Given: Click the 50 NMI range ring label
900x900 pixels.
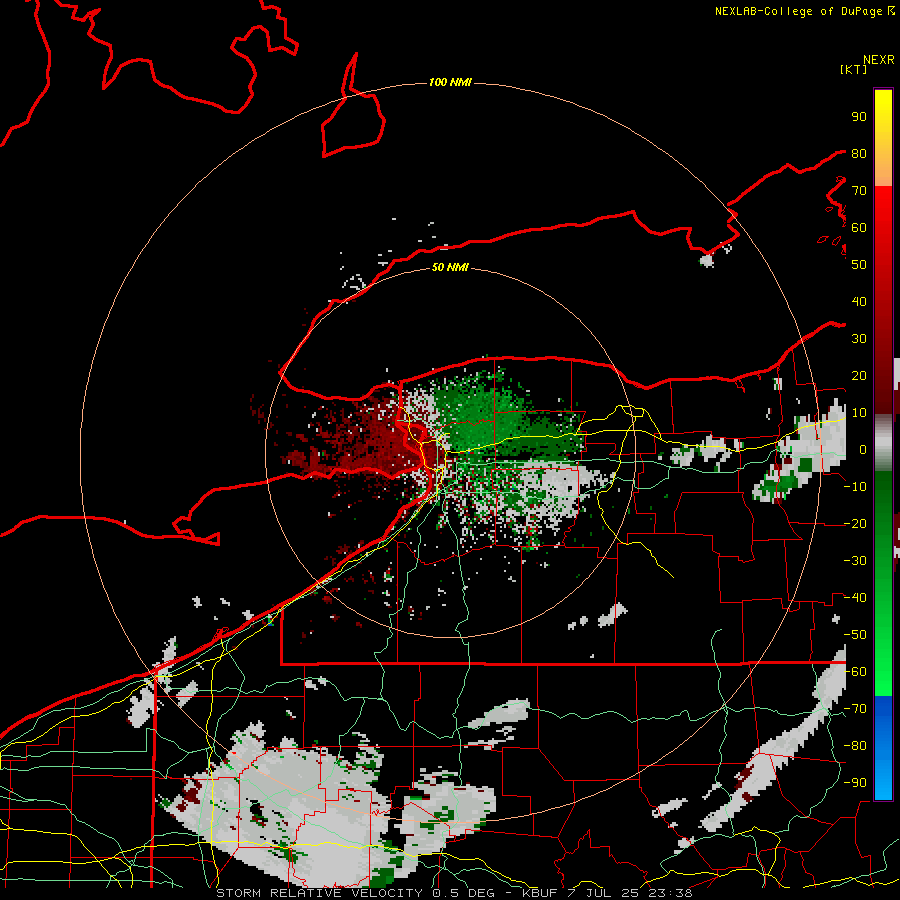Looking at the screenshot, I should (x=450, y=267).
